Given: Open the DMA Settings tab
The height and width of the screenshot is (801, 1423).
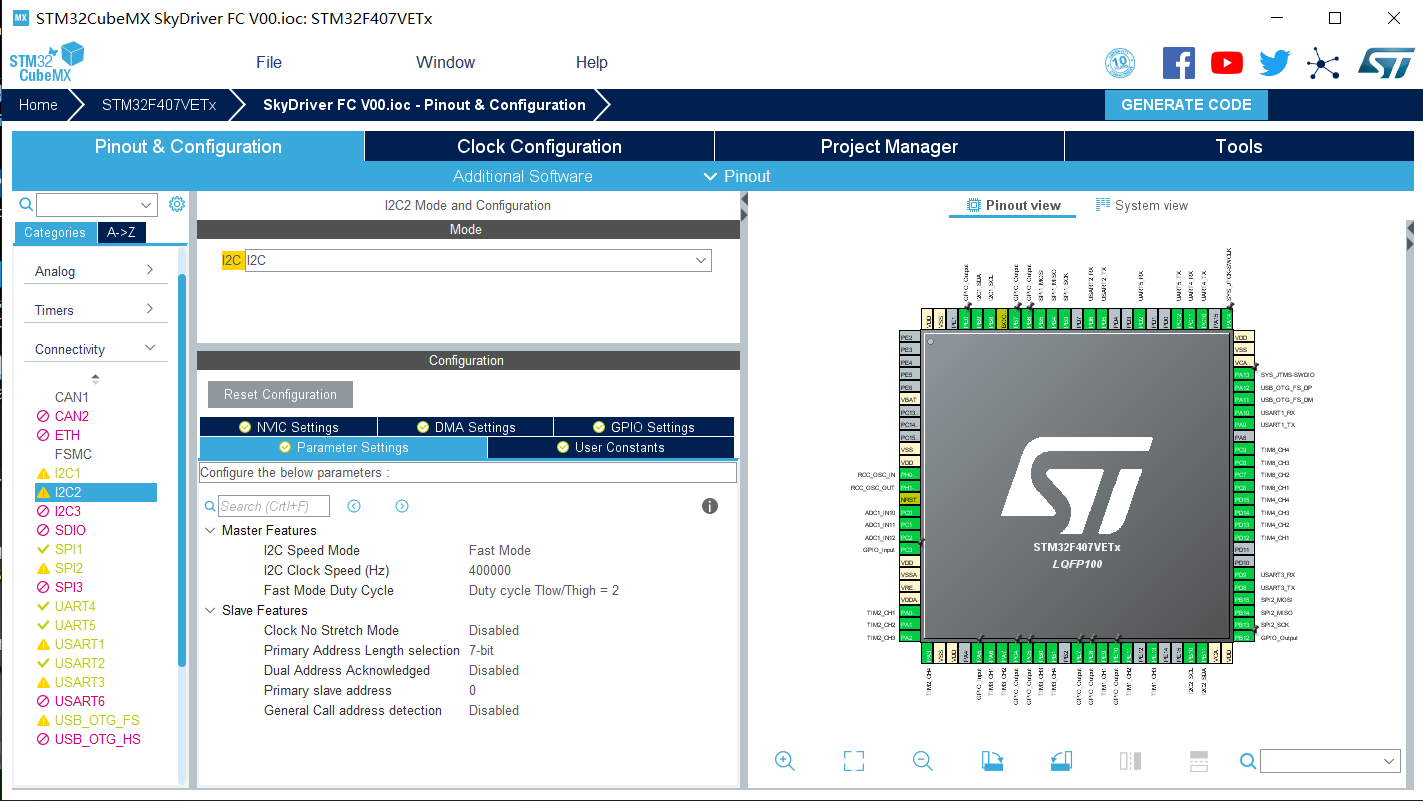Looking at the screenshot, I should [x=465, y=427].
